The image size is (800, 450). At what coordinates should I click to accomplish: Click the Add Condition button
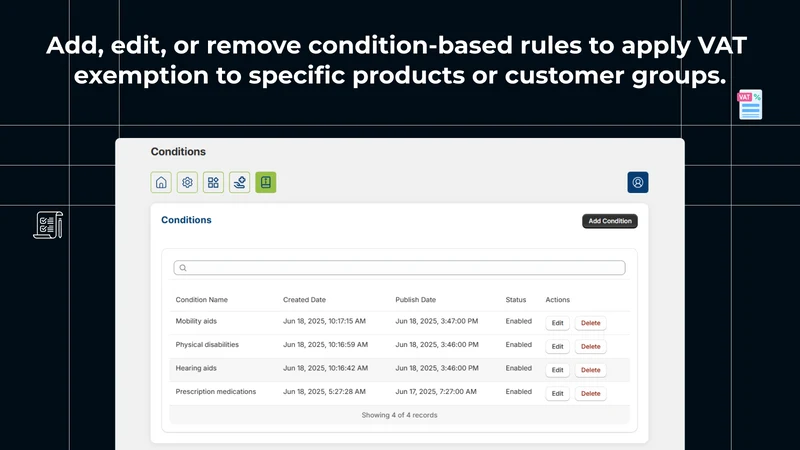click(610, 221)
